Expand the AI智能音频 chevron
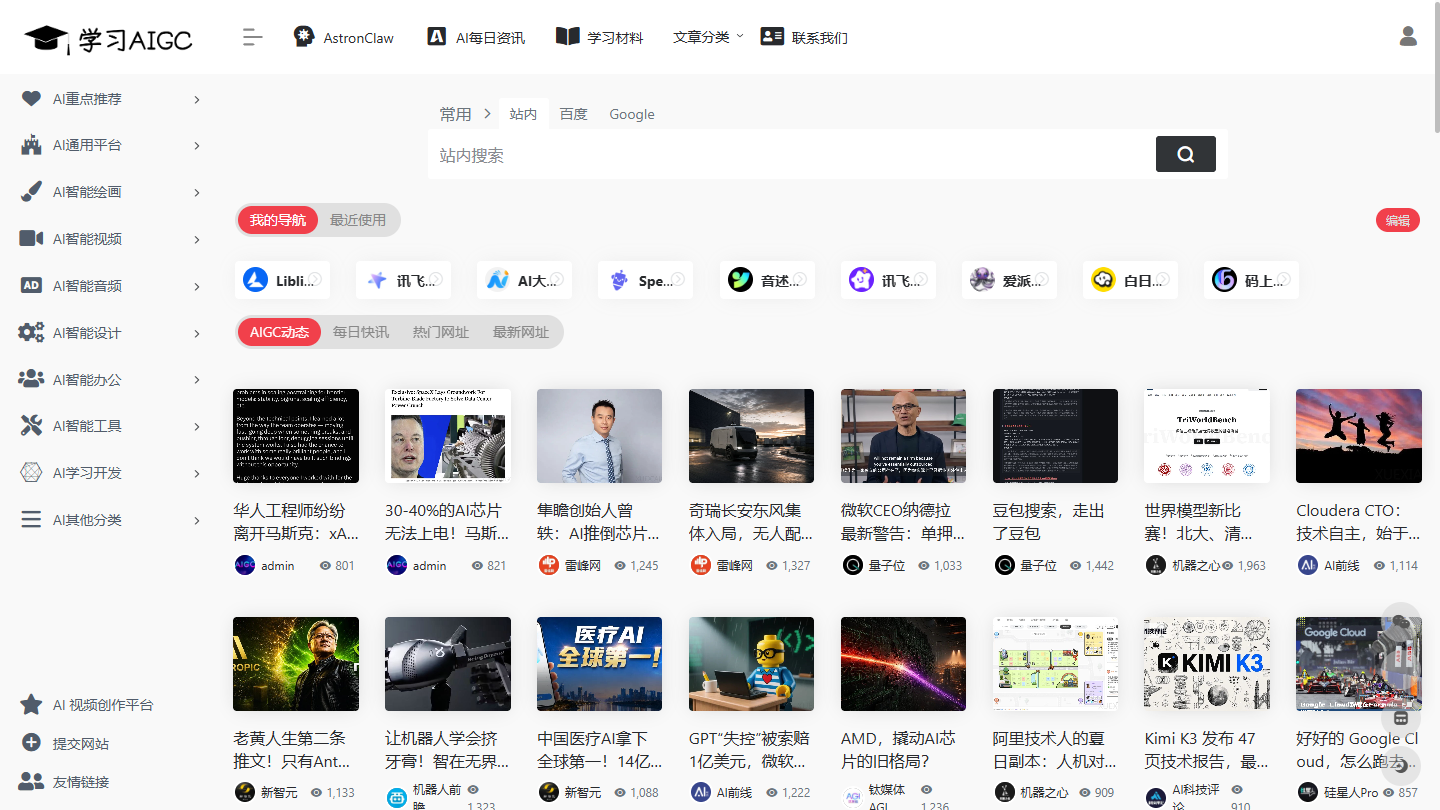This screenshot has height=810, width=1440. coord(197,286)
